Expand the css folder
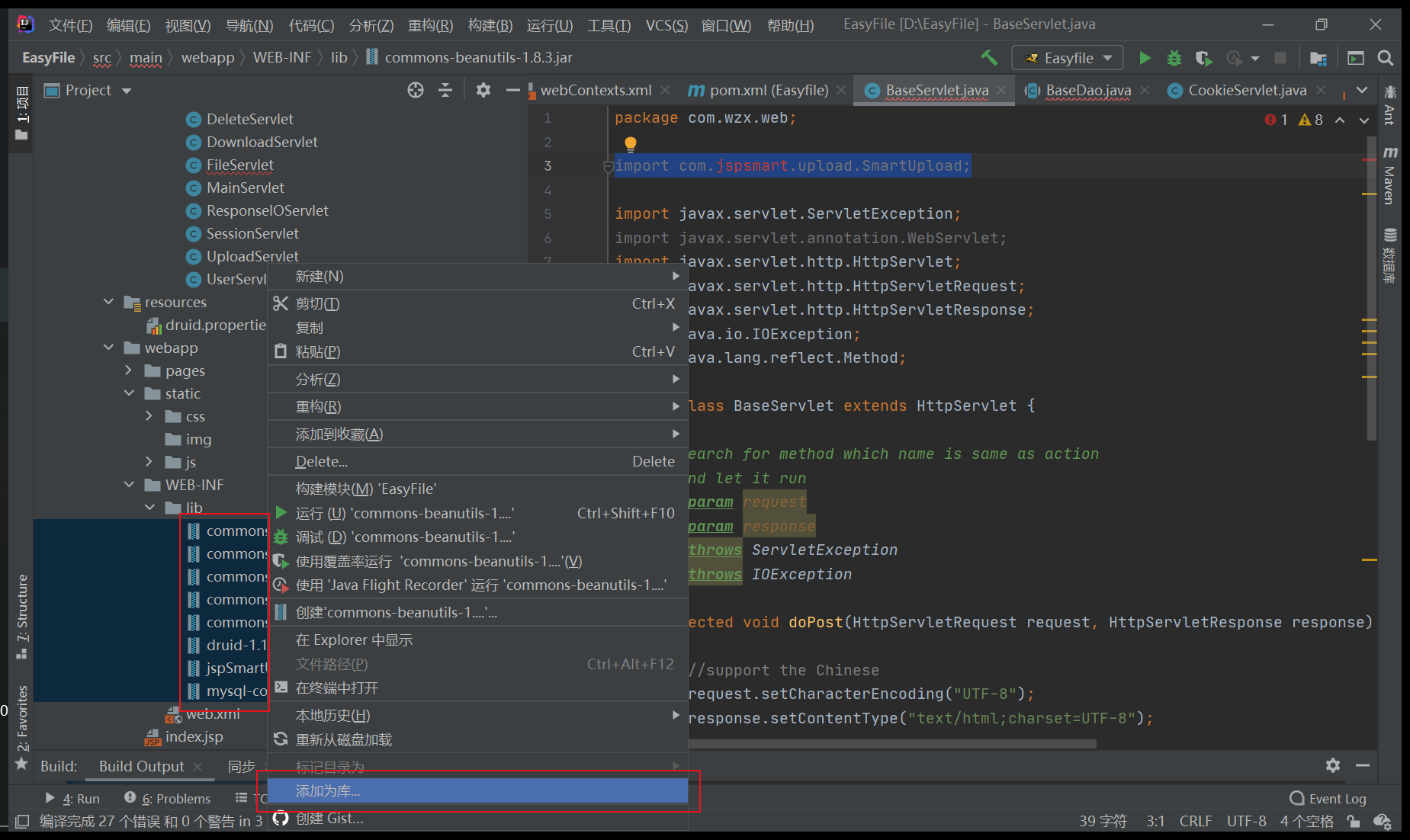Screen dimensions: 1410x840 (149, 416)
